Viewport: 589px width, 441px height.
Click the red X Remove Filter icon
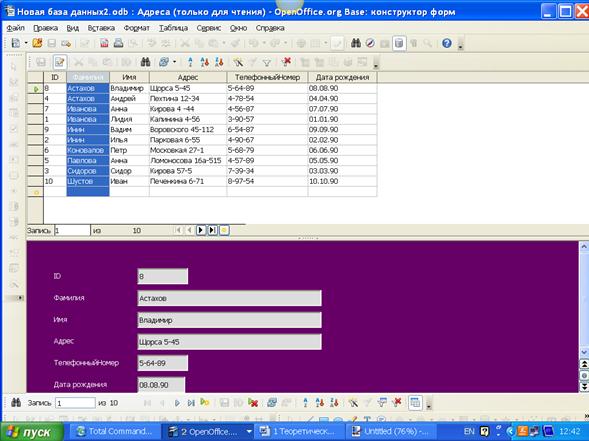coord(287,62)
